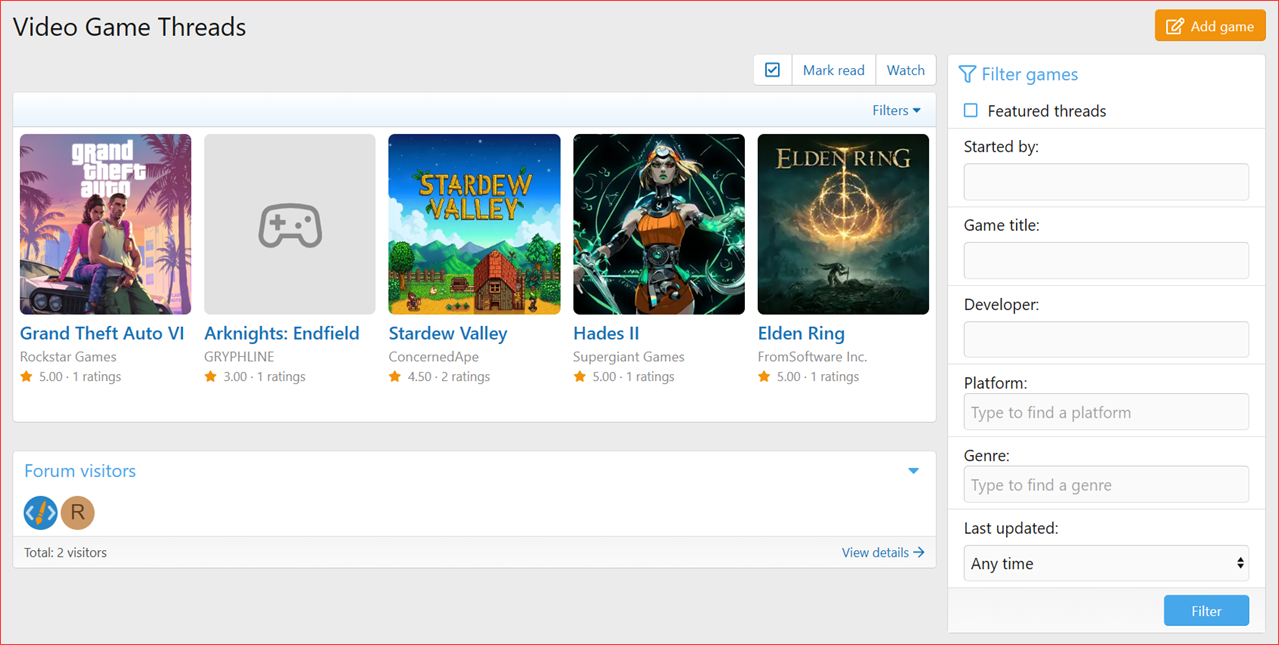Click the star icon for Hades II rating
Viewport: 1279px width, 645px height.
[580, 377]
